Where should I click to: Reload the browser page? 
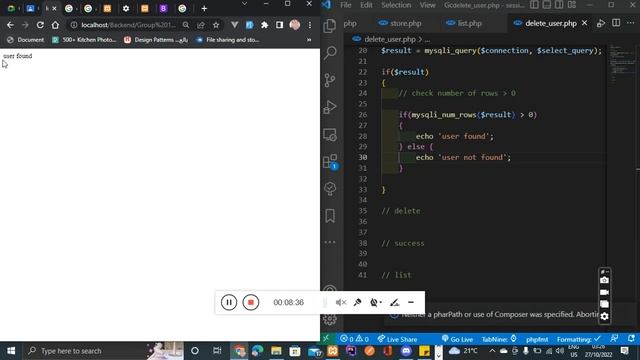click(40, 25)
